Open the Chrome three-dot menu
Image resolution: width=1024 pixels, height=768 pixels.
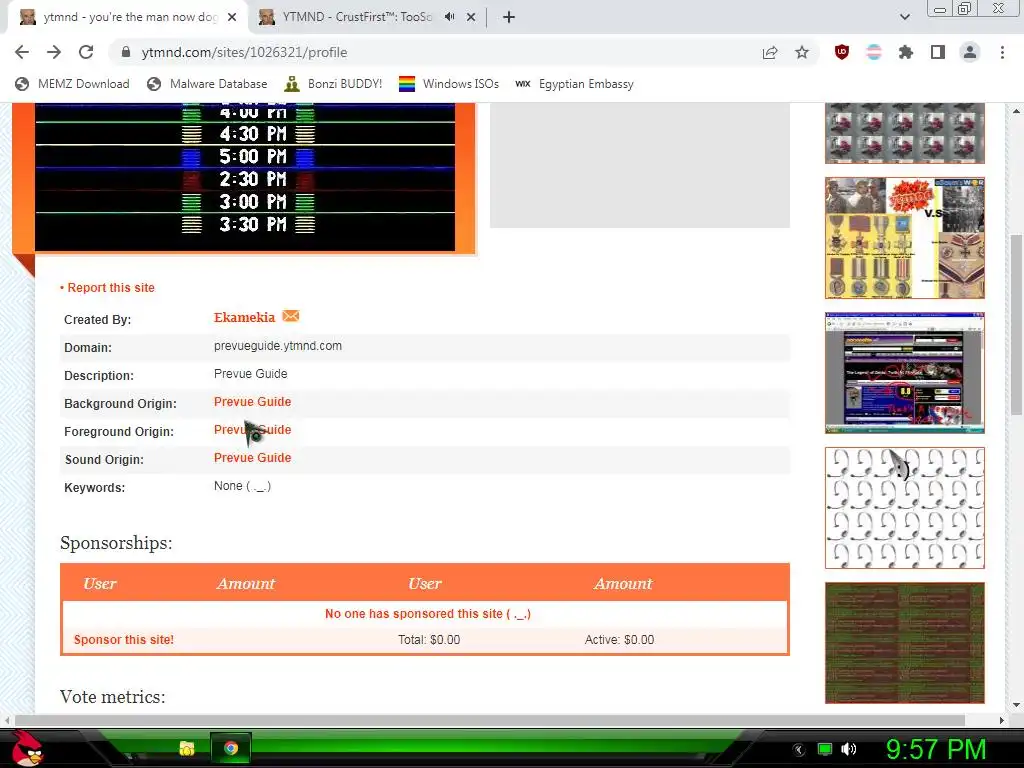(x=1002, y=52)
